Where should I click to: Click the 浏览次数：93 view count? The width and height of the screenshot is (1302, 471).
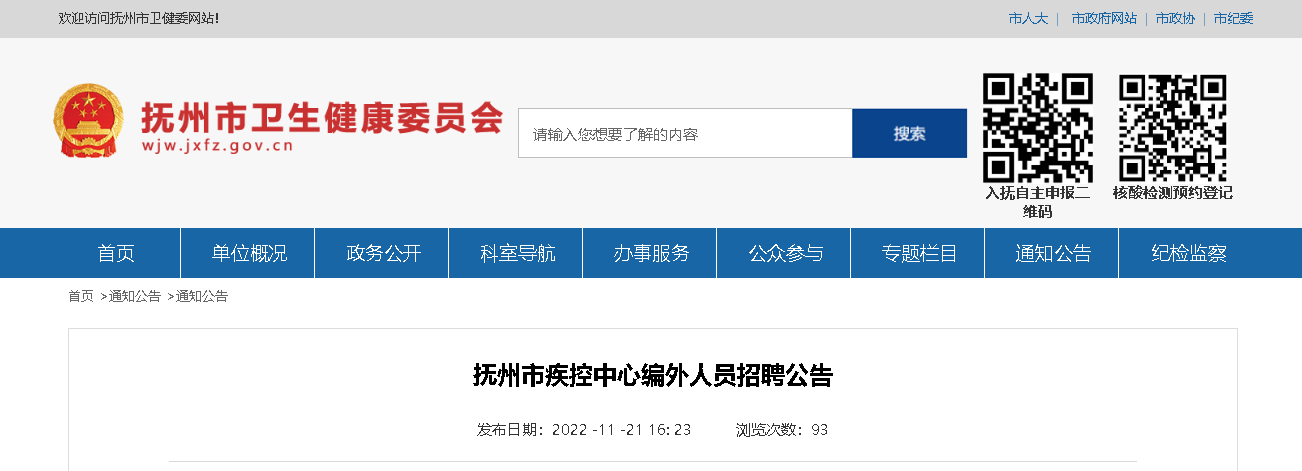click(782, 430)
